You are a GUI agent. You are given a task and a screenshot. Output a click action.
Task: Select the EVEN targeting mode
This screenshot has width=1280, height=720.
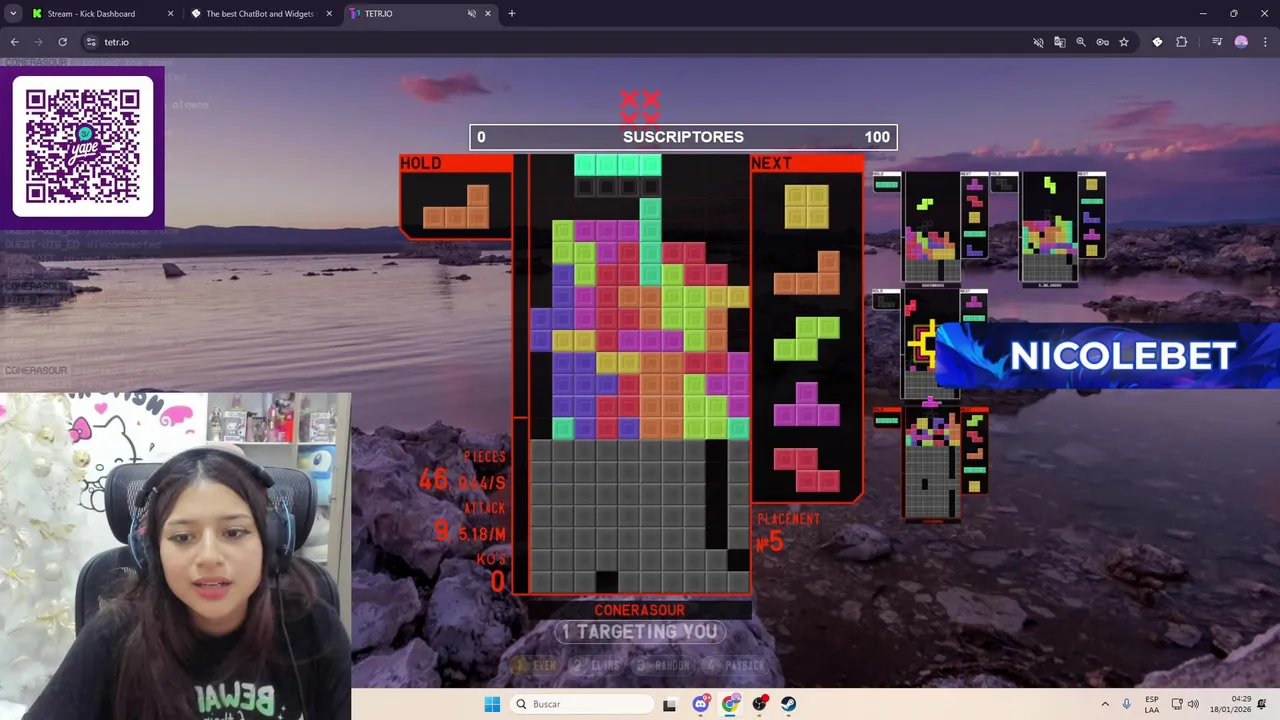coord(535,665)
